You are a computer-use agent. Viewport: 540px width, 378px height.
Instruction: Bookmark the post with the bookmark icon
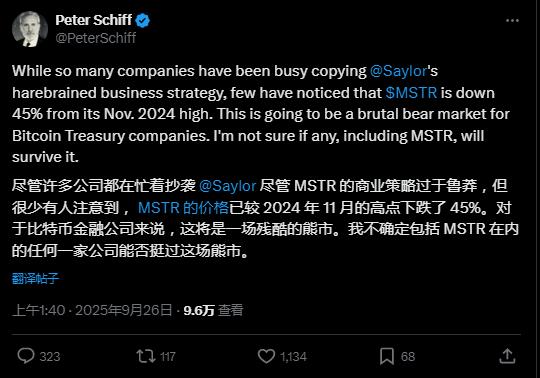coord(387,356)
